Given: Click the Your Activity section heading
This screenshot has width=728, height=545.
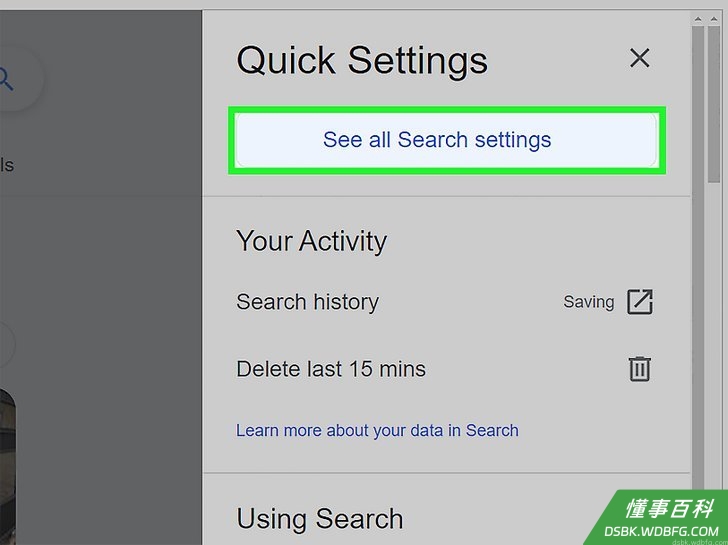Looking at the screenshot, I should pyautogui.click(x=311, y=241).
